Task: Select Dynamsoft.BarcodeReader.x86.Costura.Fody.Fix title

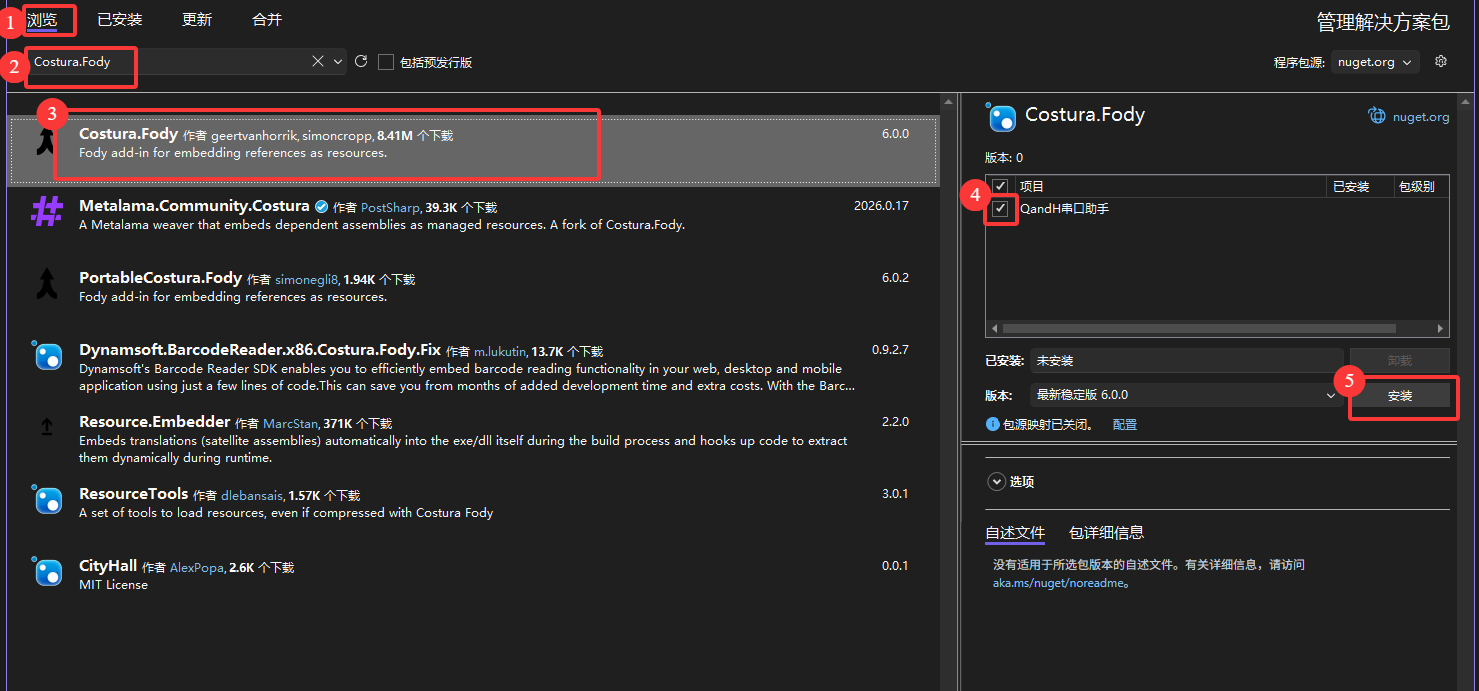Action: [260, 350]
